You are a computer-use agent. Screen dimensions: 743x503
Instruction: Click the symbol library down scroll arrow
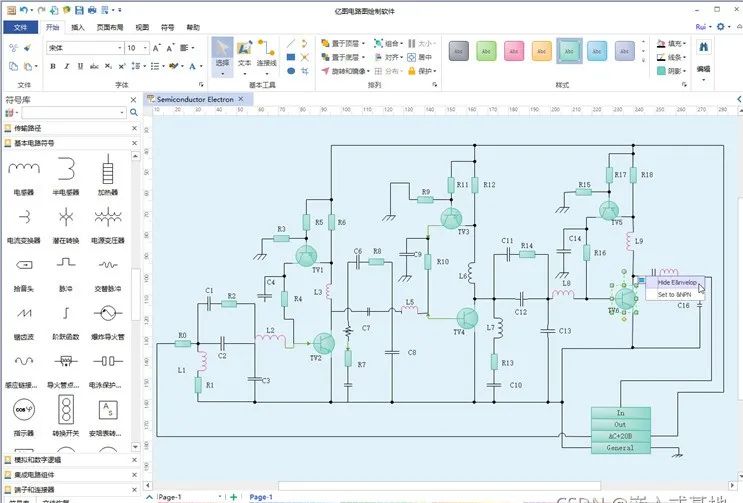[136, 446]
